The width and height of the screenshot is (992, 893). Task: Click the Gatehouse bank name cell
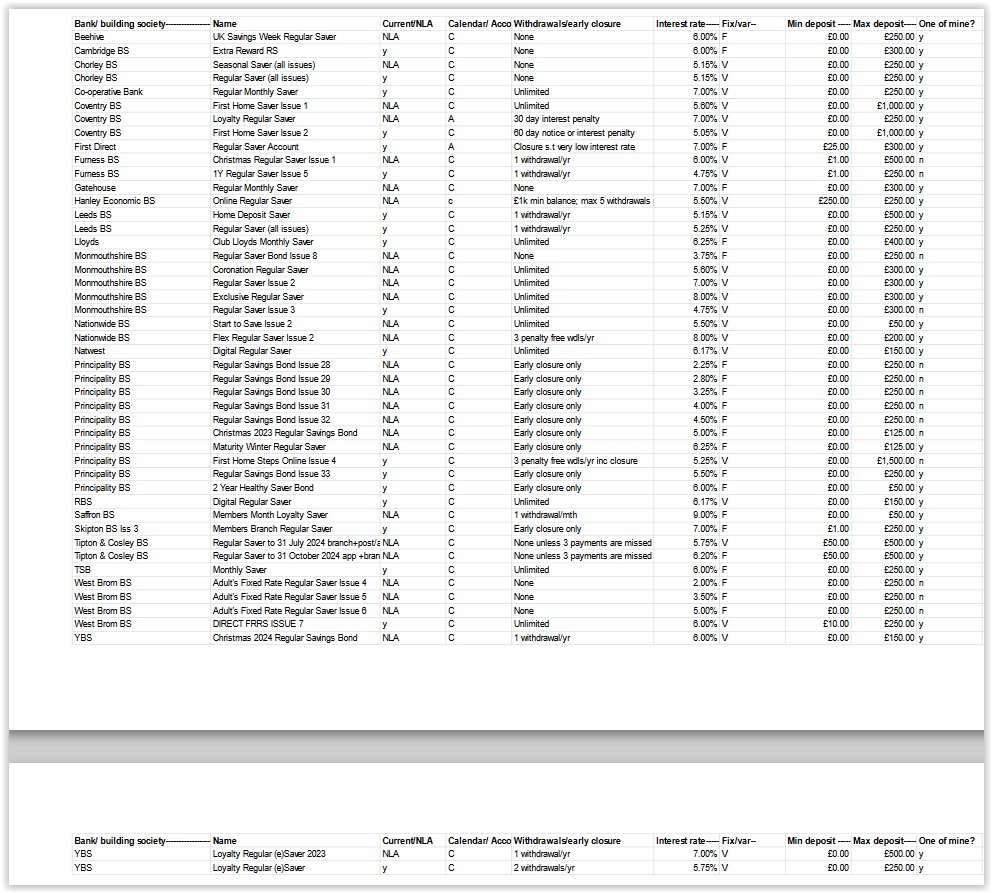(95, 188)
